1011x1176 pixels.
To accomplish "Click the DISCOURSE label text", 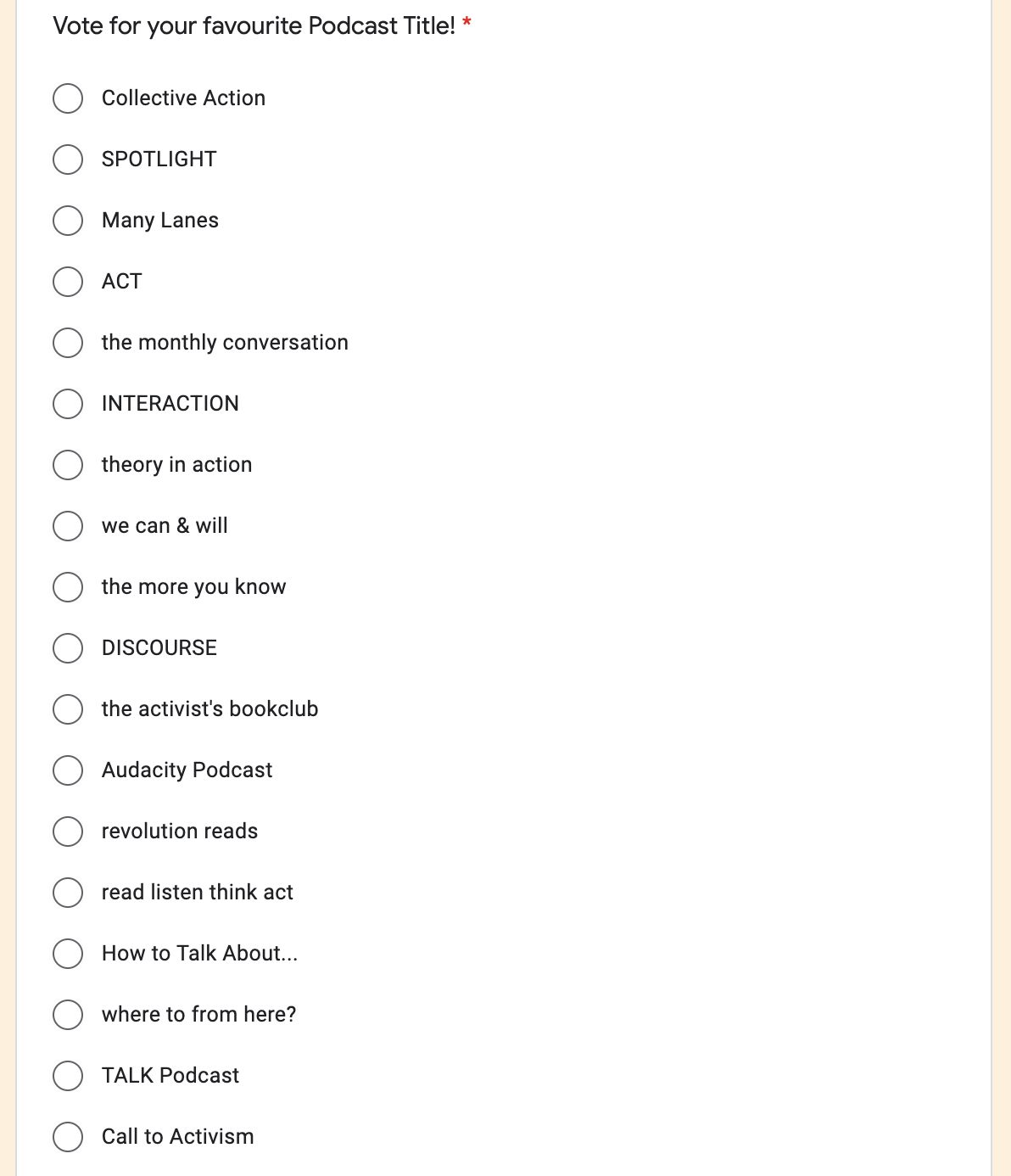I will point(159,648).
